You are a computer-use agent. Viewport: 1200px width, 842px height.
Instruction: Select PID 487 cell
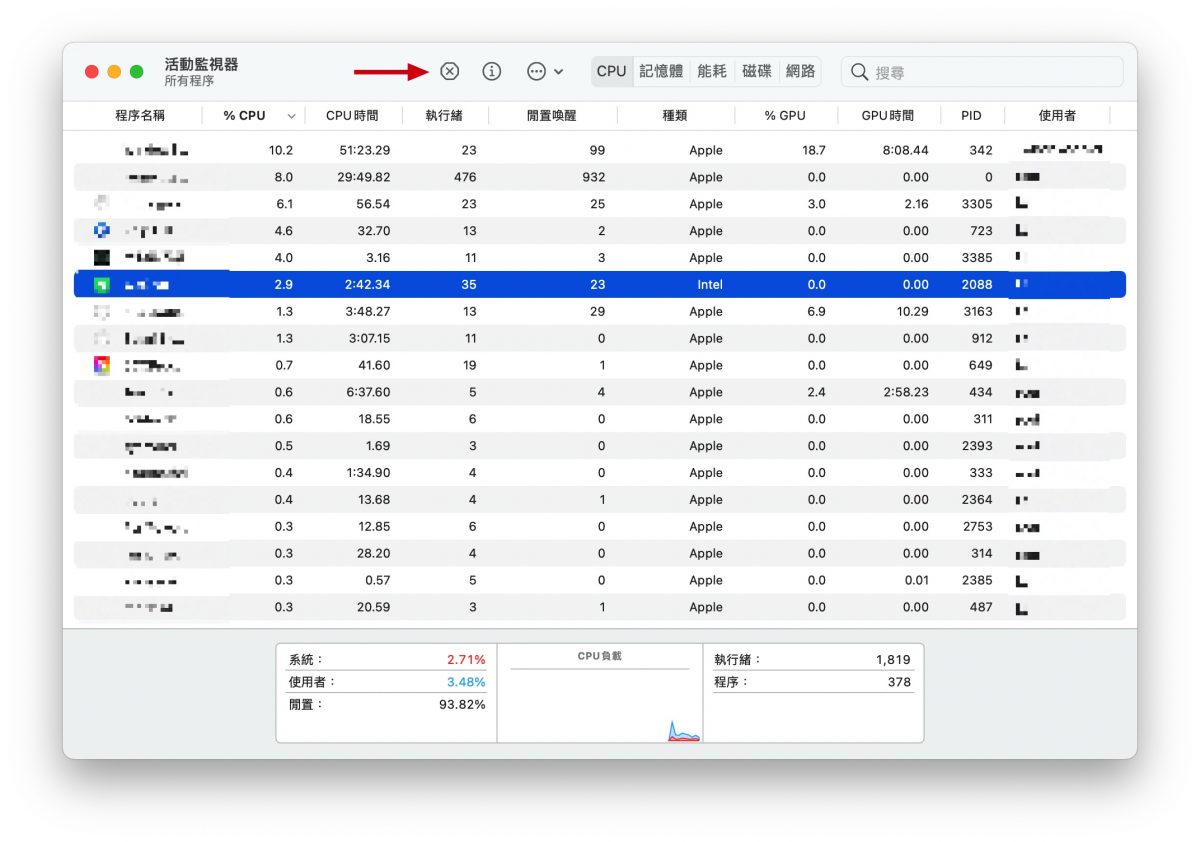(981, 608)
